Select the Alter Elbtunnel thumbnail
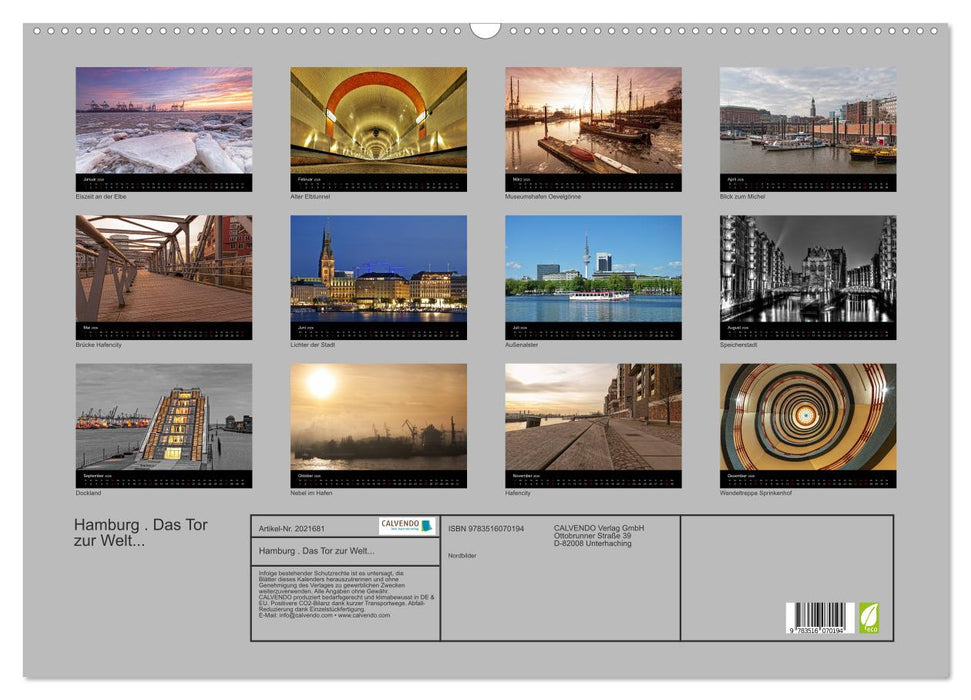 click(378, 121)
